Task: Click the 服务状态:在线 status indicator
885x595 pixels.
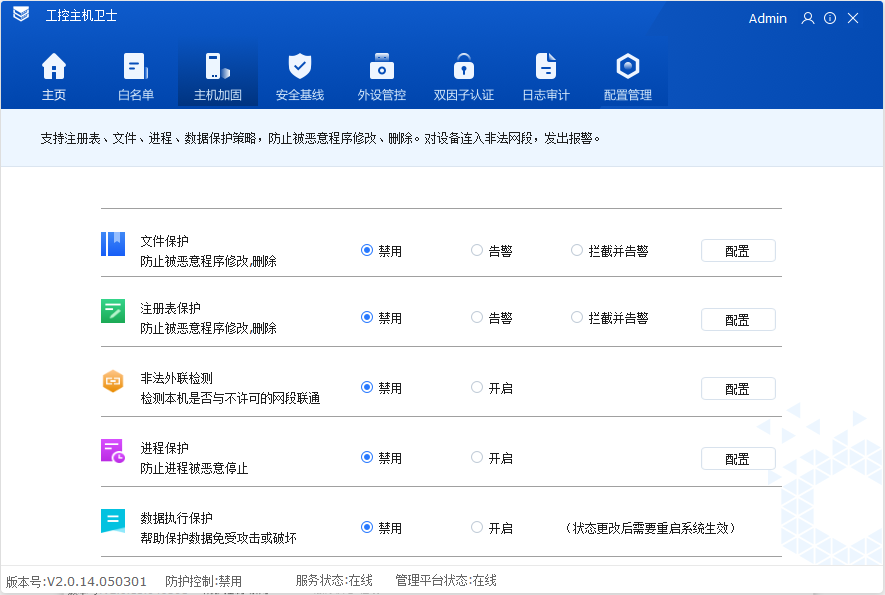Action: pyautogui.click(x=332, y=580)
